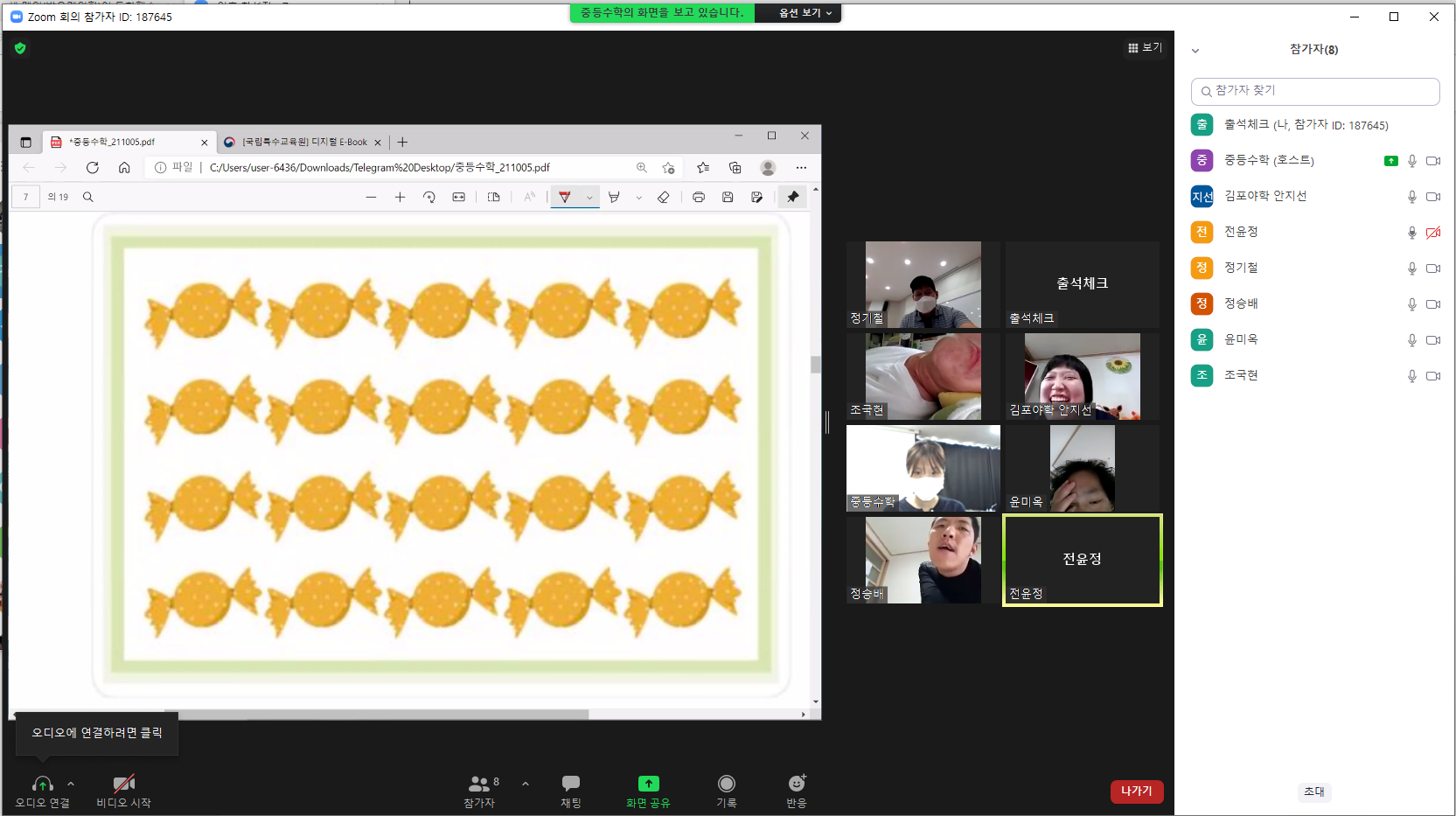Click the PDF page number box
Image resolution: width=1456 pixels, height=816 pixels.
coord(26,197)
